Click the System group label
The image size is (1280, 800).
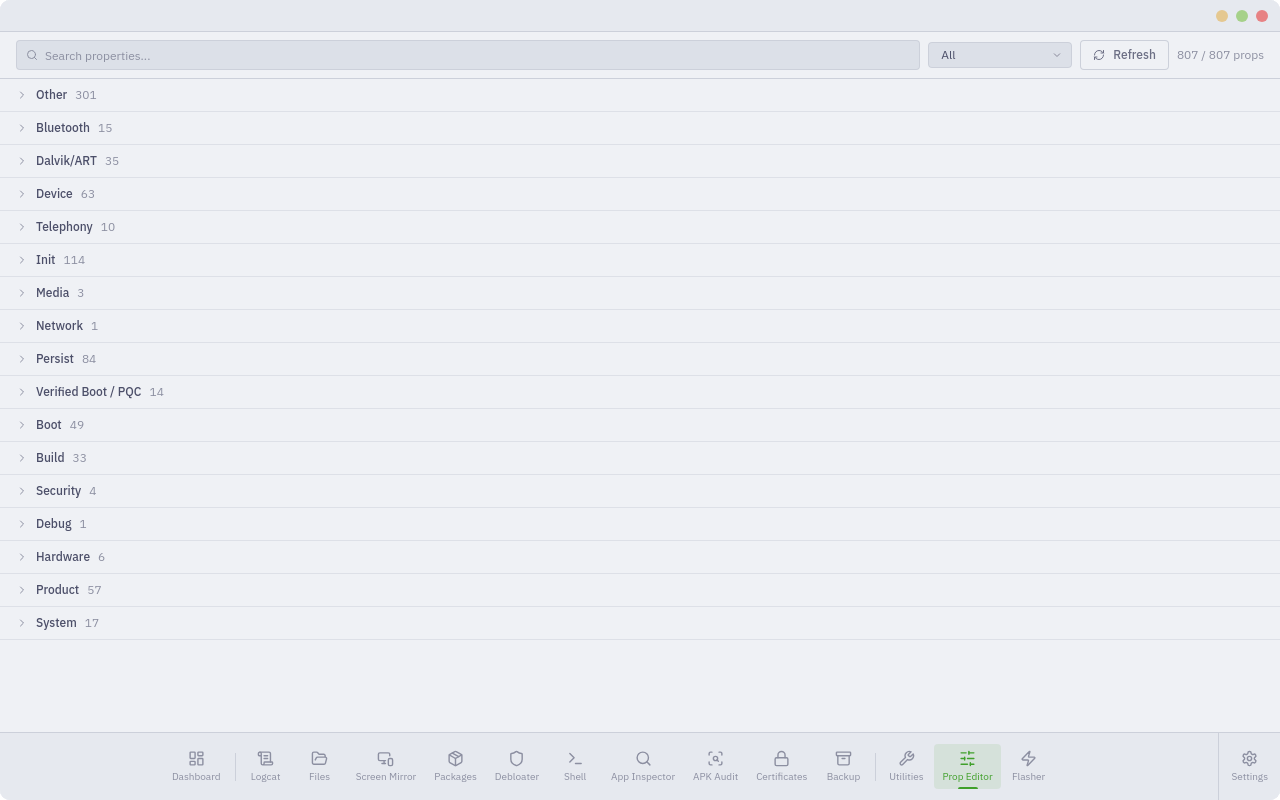(x=56, y=623)
